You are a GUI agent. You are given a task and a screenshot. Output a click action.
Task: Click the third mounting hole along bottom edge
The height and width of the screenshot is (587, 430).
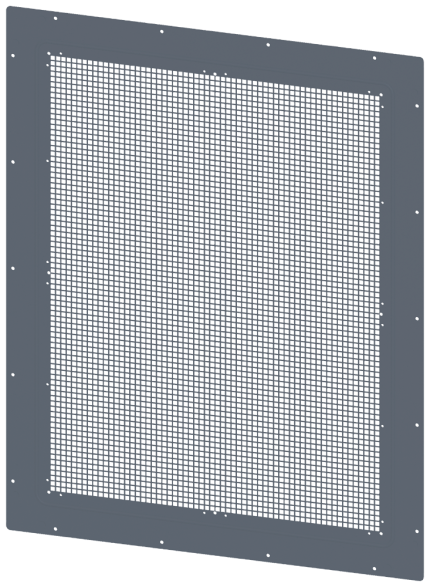click(268, 555)
